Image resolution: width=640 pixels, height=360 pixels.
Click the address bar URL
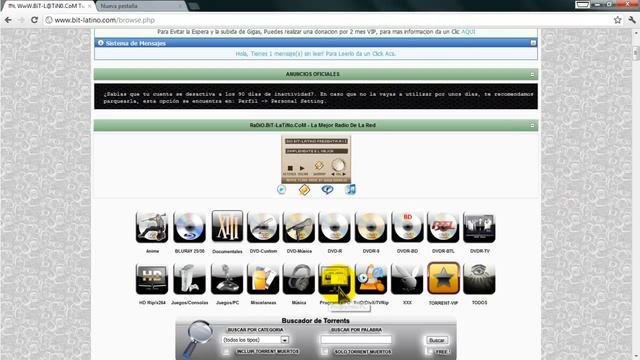click(x=104, y=20)
